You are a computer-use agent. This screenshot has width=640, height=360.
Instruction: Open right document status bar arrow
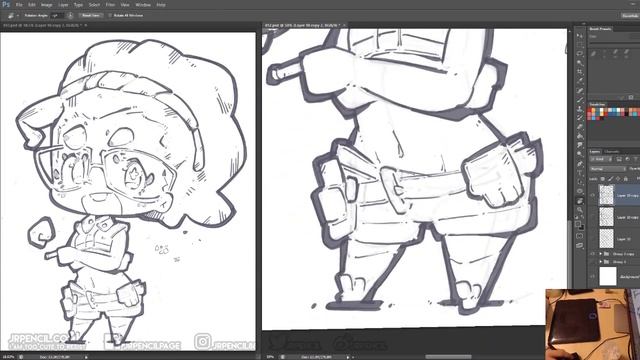[x=348, y=357]
